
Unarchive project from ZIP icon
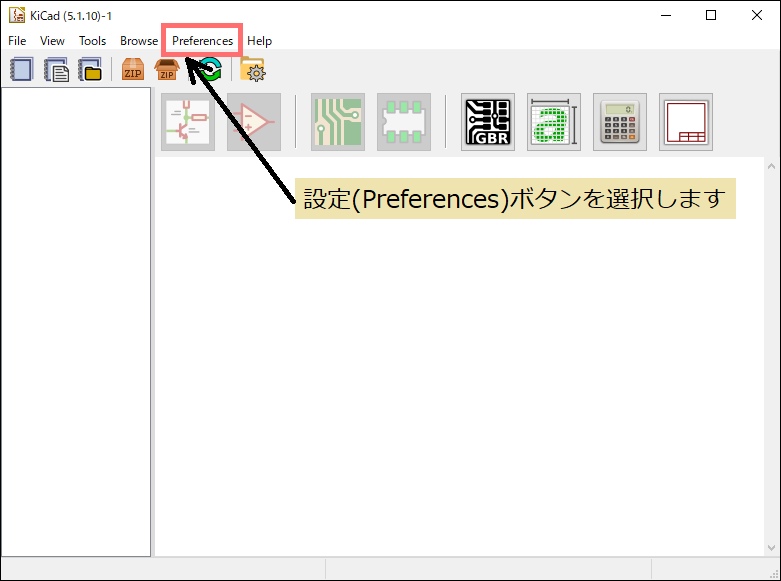[167, 69]
